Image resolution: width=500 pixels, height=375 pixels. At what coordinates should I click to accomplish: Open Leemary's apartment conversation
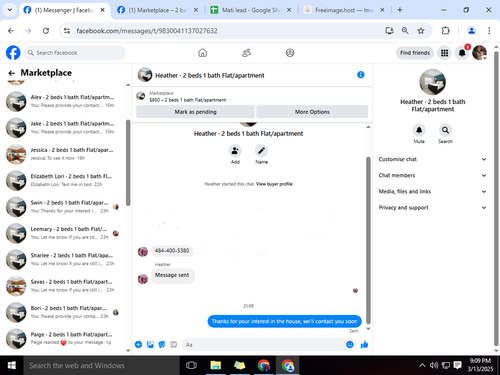coord(63,233)
